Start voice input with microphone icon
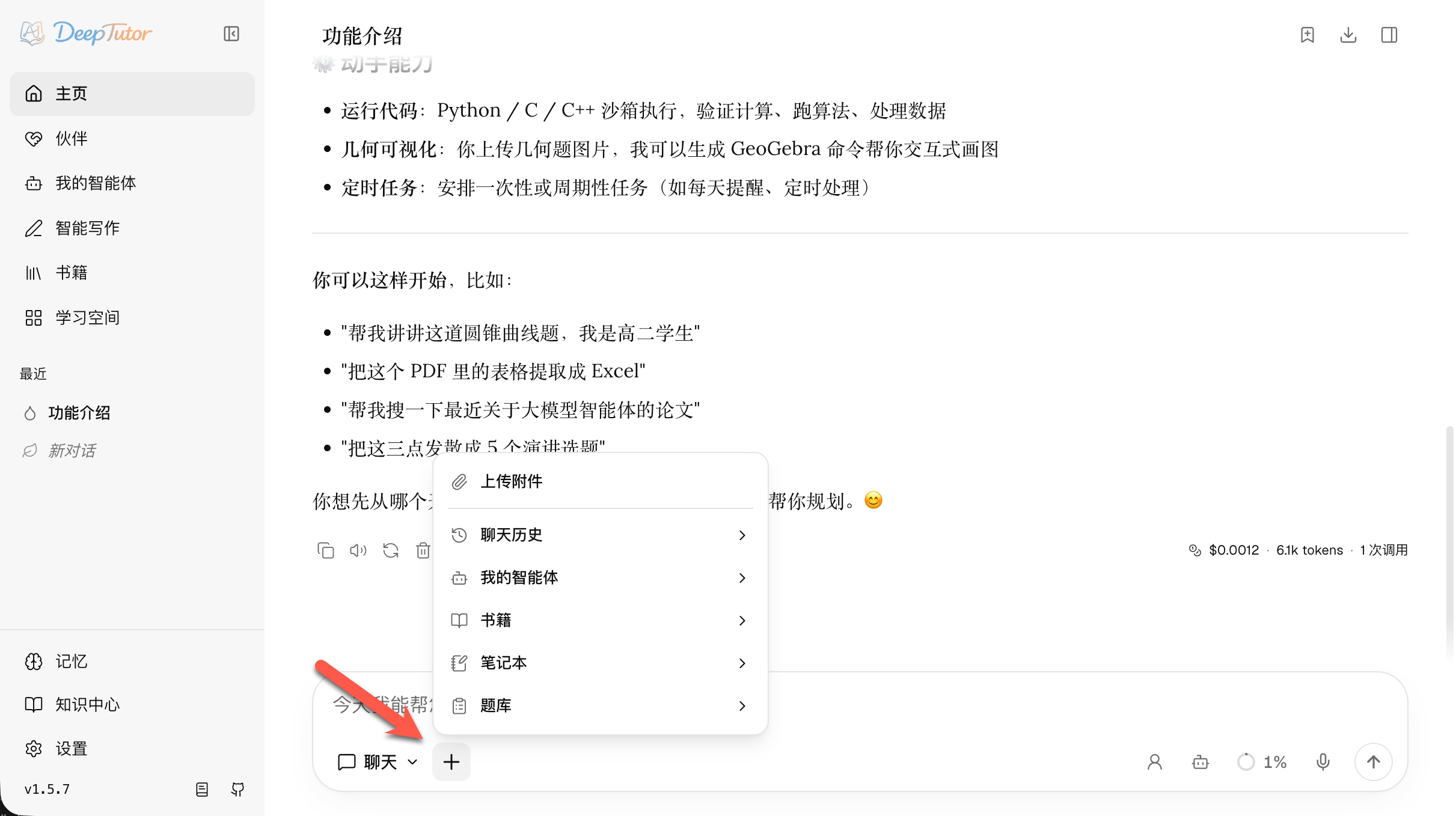Image resolution: width=1456 pixels, height=816 pixels. 1323,762
